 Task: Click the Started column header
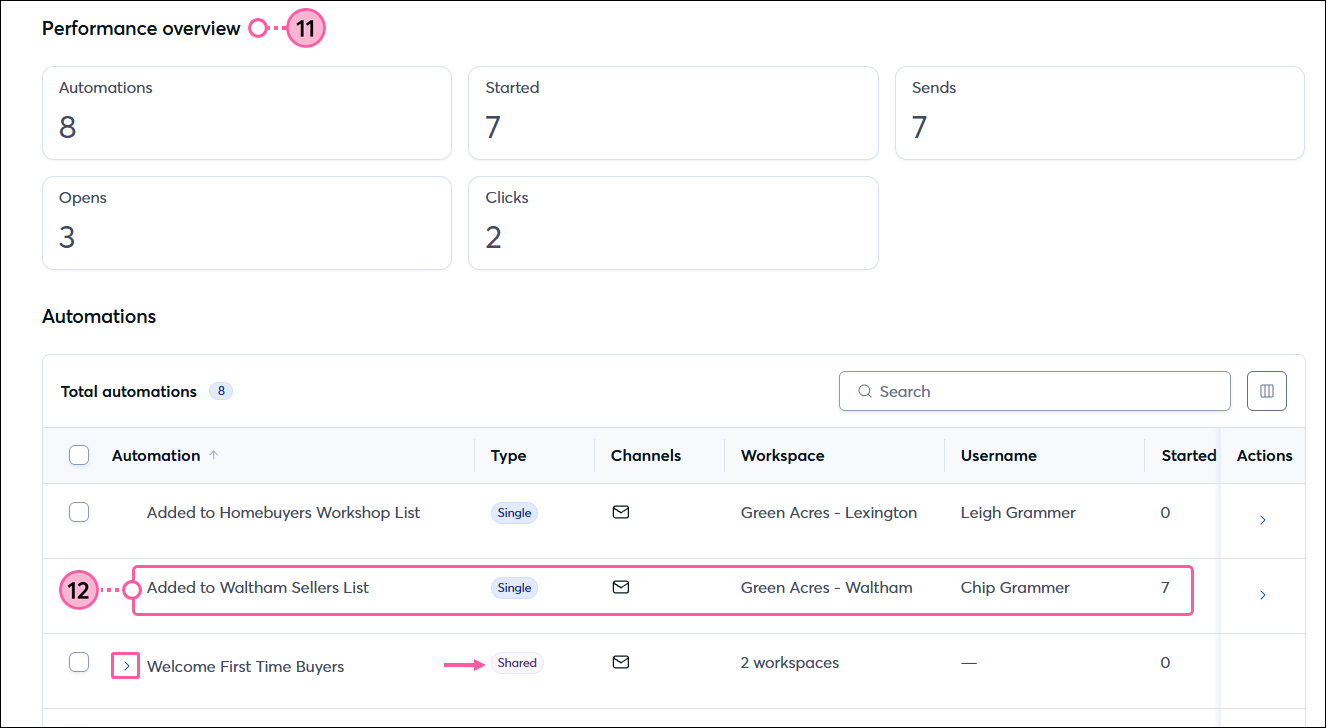[x=1189, y=455]
